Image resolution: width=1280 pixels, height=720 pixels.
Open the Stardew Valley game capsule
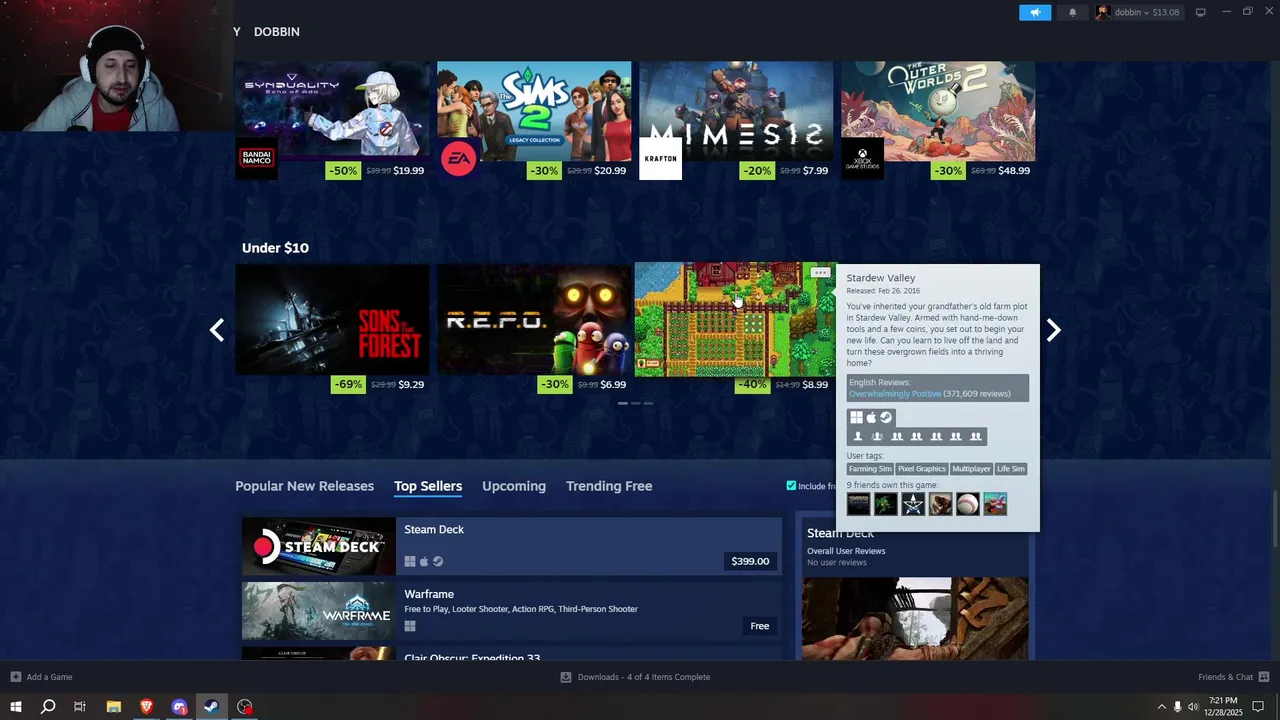pyautogui.click(x=735, y=320)
